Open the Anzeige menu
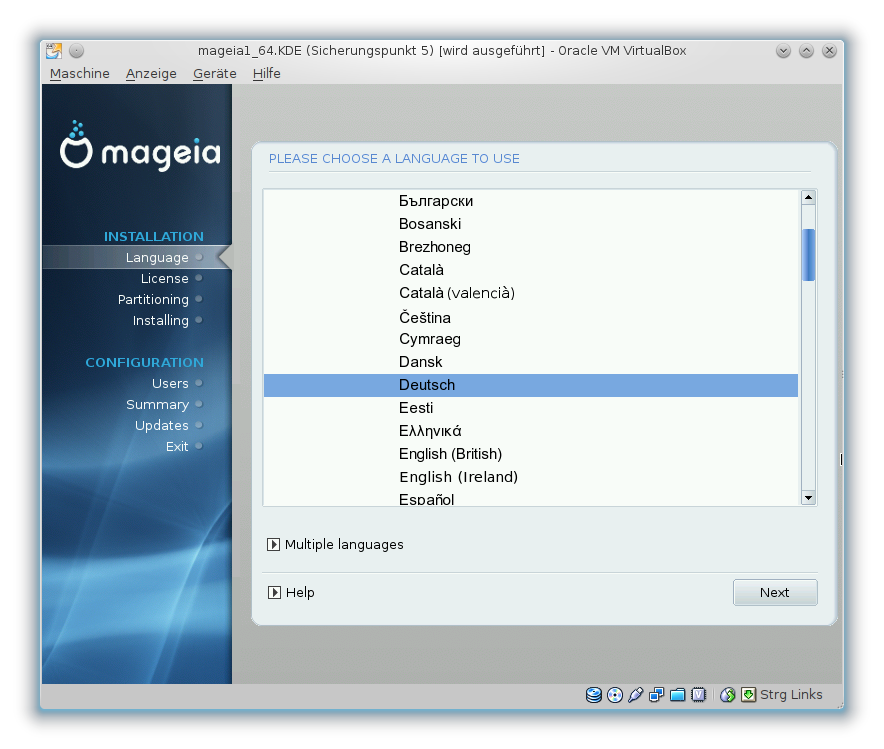884x749 pixels. pos(151,74)
